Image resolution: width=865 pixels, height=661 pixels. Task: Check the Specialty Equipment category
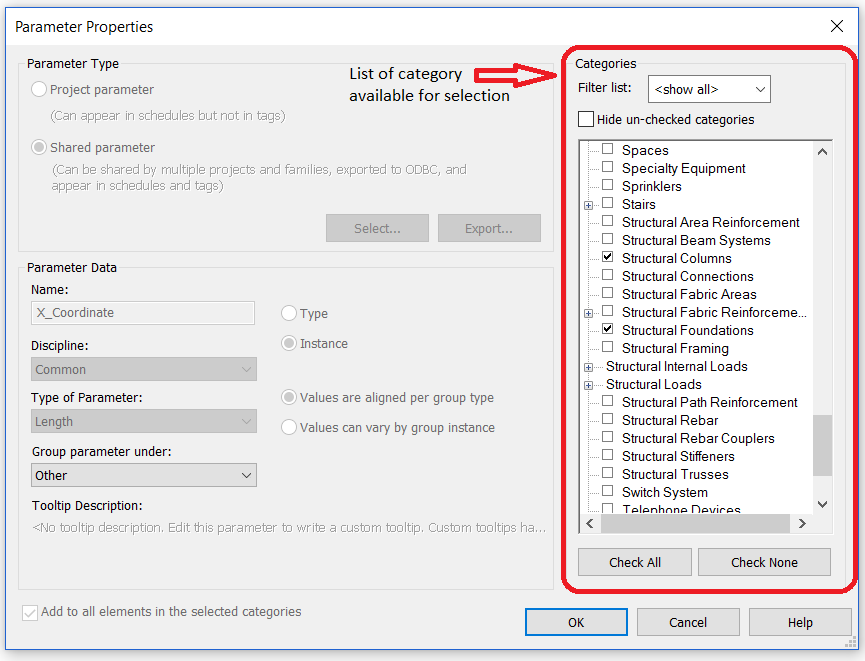(608, 168)
